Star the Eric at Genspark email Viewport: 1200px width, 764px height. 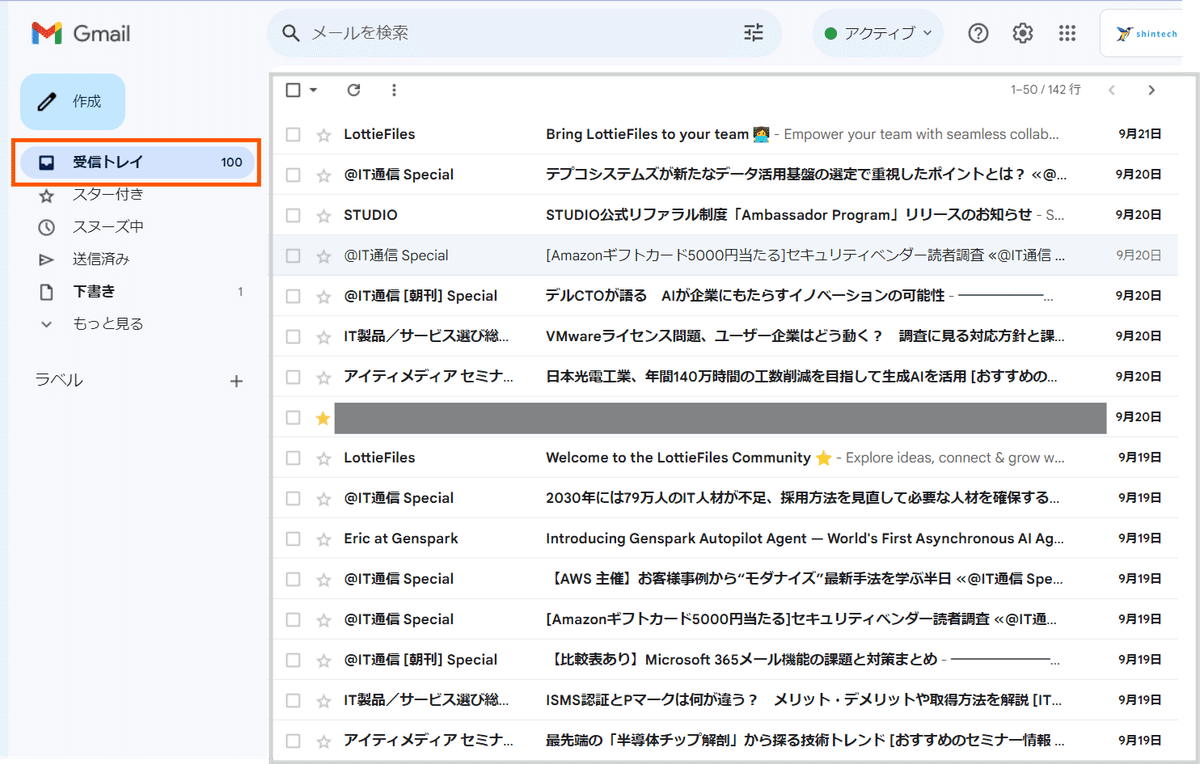(x=323, y=539)
